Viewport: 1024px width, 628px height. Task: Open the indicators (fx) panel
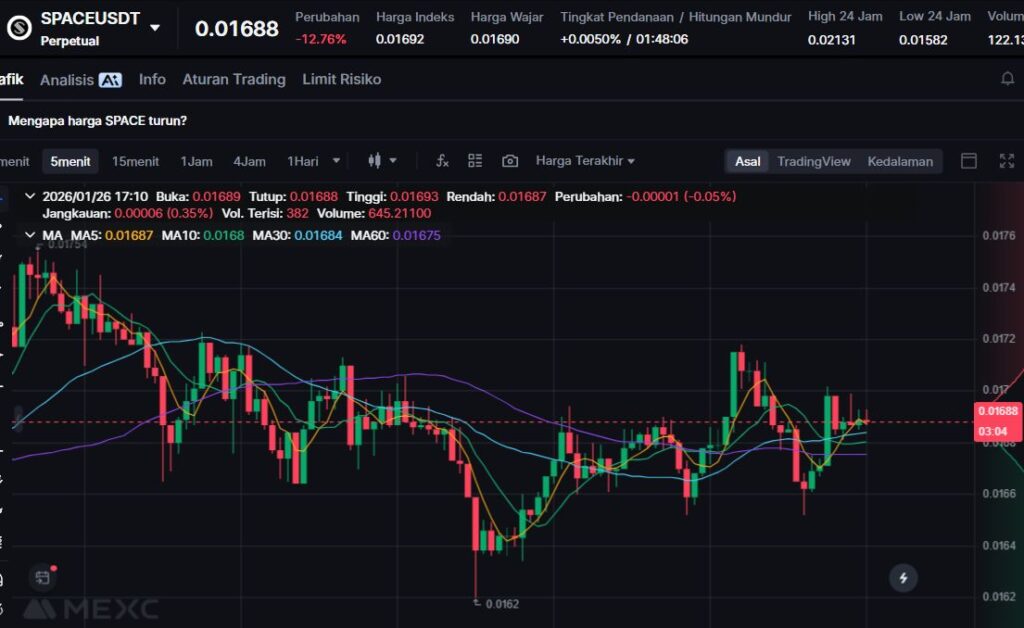pyautogui.click(x=442, y=161)
